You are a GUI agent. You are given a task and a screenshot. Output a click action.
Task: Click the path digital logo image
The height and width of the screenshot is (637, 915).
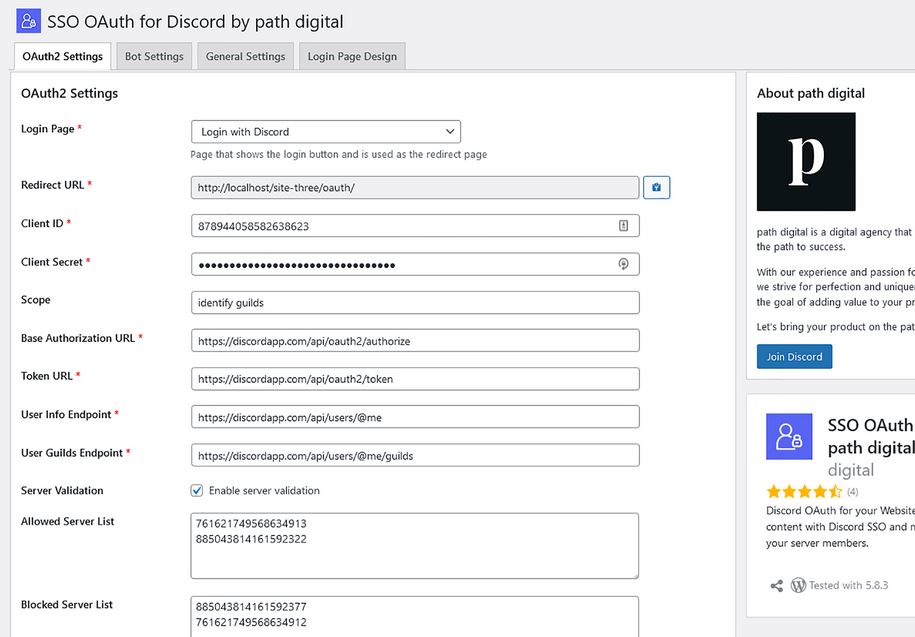(x=806, y=162)
